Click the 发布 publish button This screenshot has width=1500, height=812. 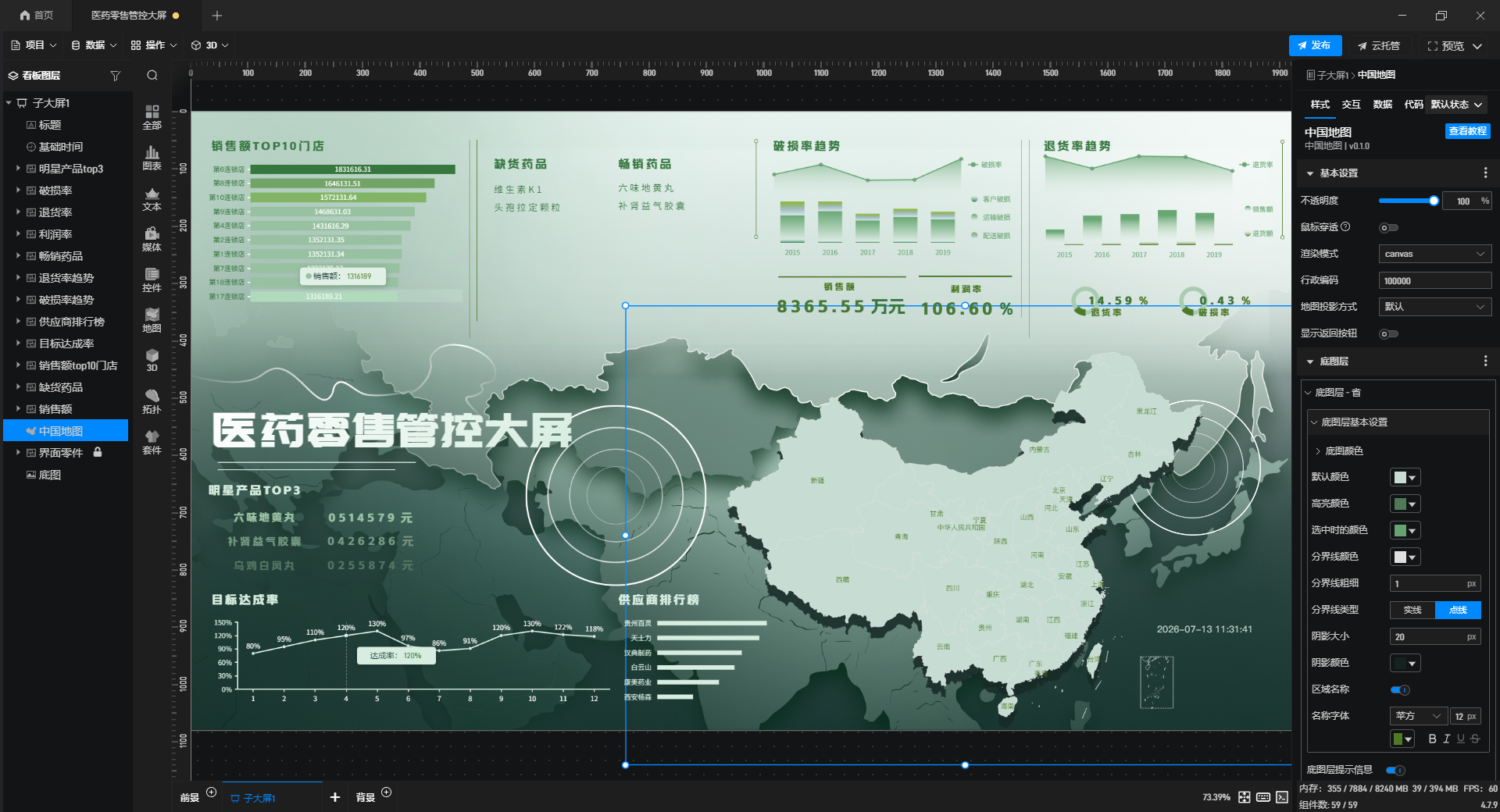click(1315, 45)
